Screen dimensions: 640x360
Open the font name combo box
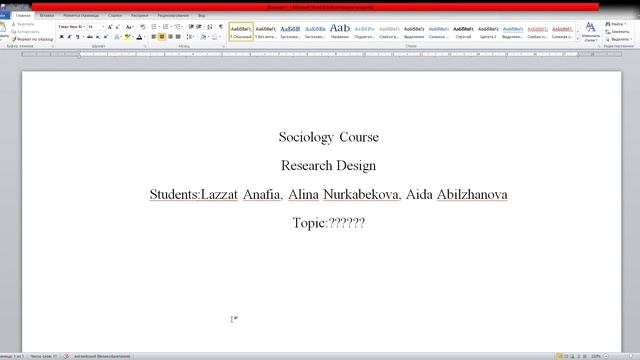click(x=71, y=27)
